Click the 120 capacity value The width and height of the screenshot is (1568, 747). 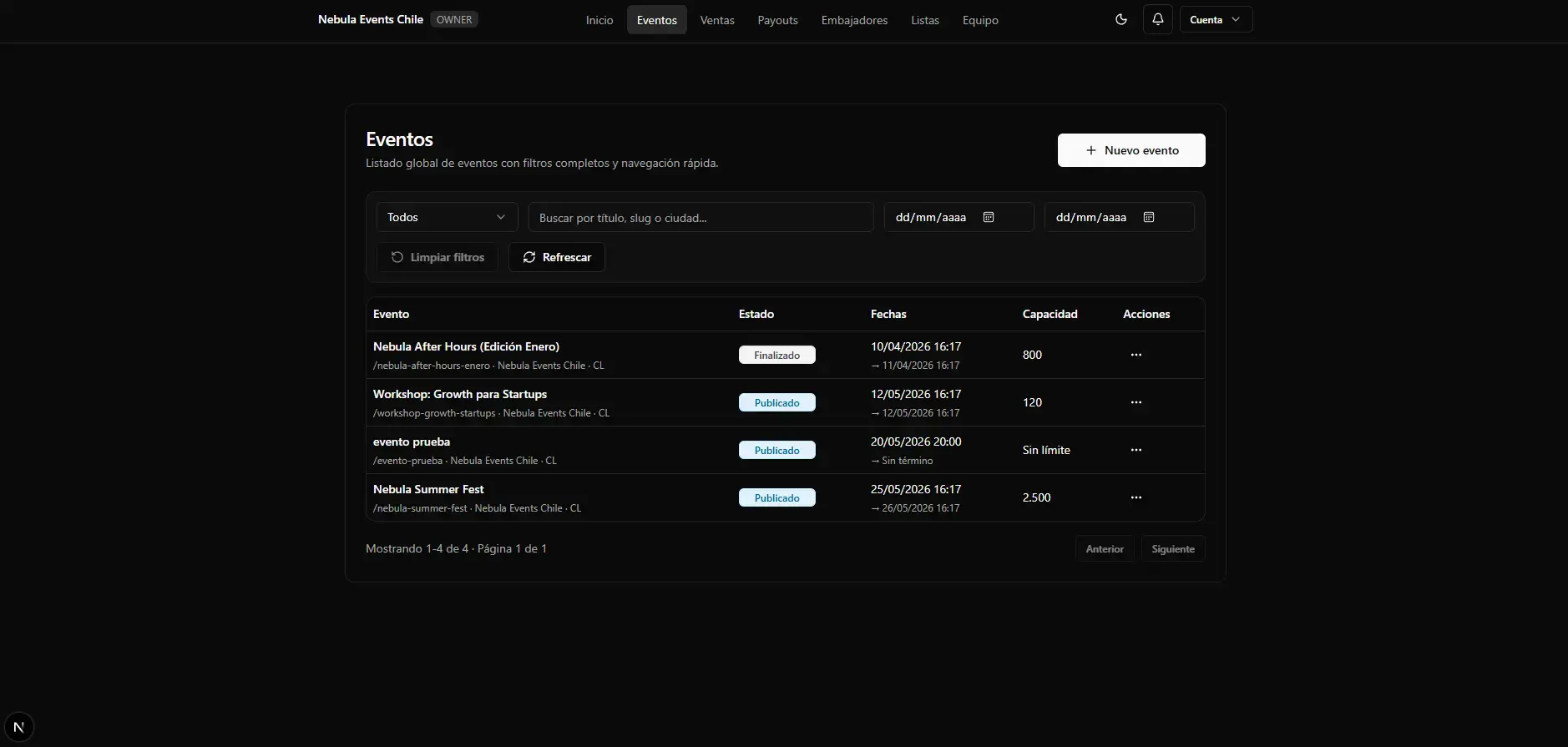(x=1032, y=402)
